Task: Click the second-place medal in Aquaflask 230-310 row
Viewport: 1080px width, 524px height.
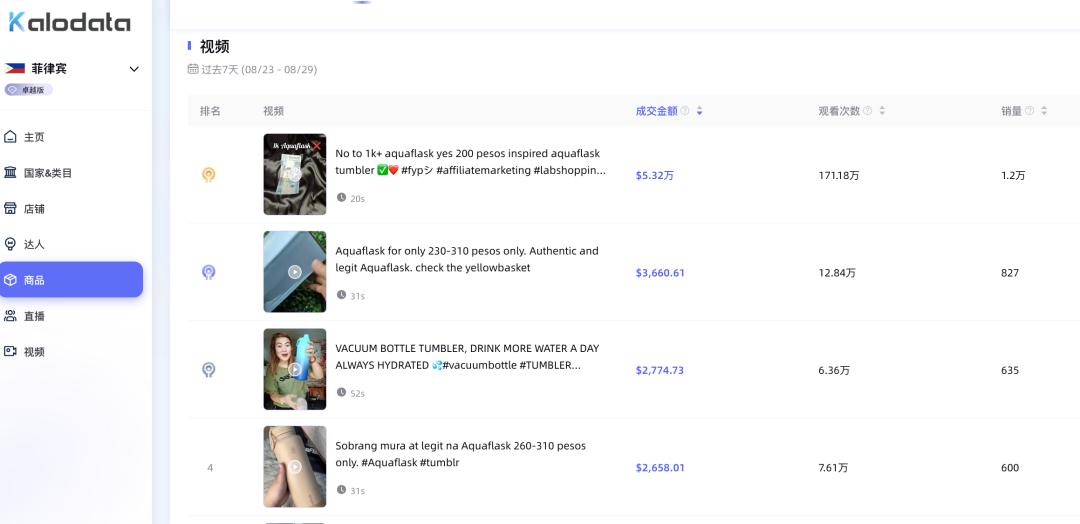Action: click(209, 272)
